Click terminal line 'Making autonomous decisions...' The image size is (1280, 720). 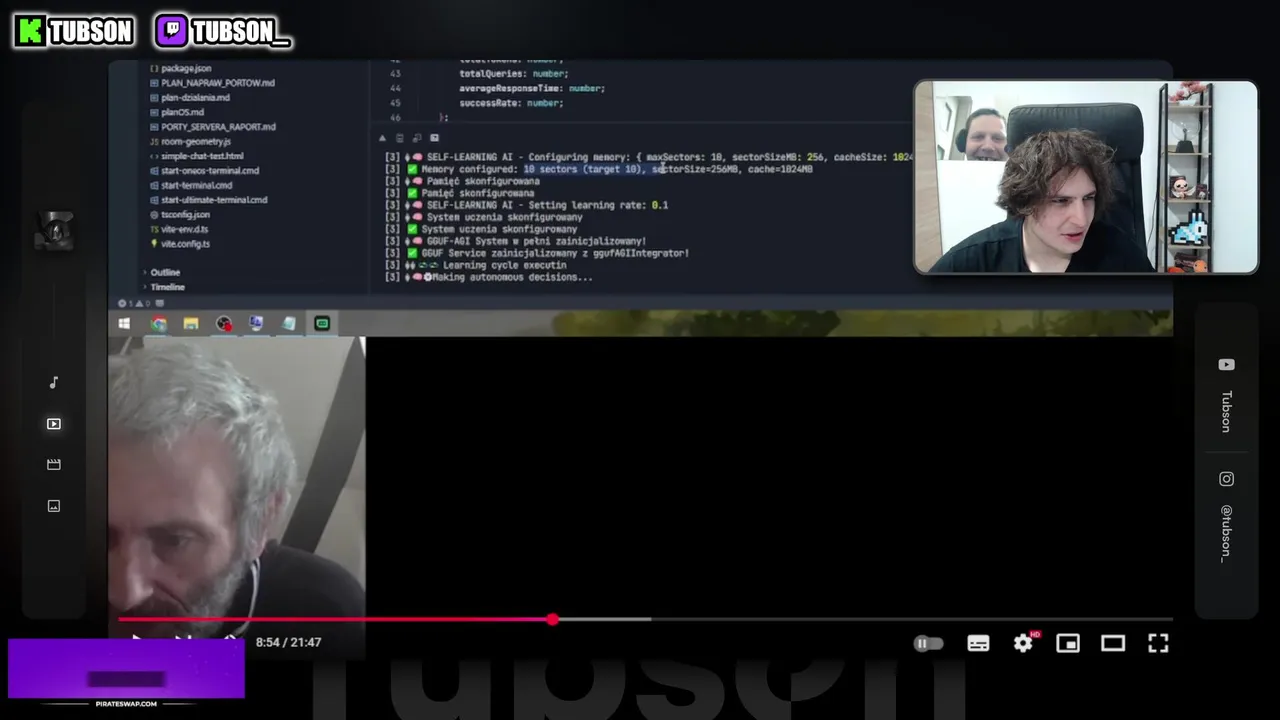(490, 277)
